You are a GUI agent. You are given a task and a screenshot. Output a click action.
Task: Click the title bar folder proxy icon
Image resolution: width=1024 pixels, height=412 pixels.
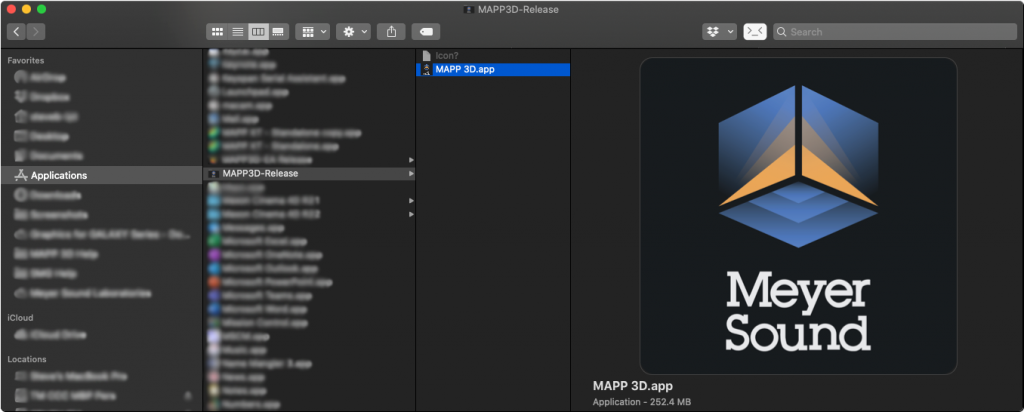tap(468, 10)
